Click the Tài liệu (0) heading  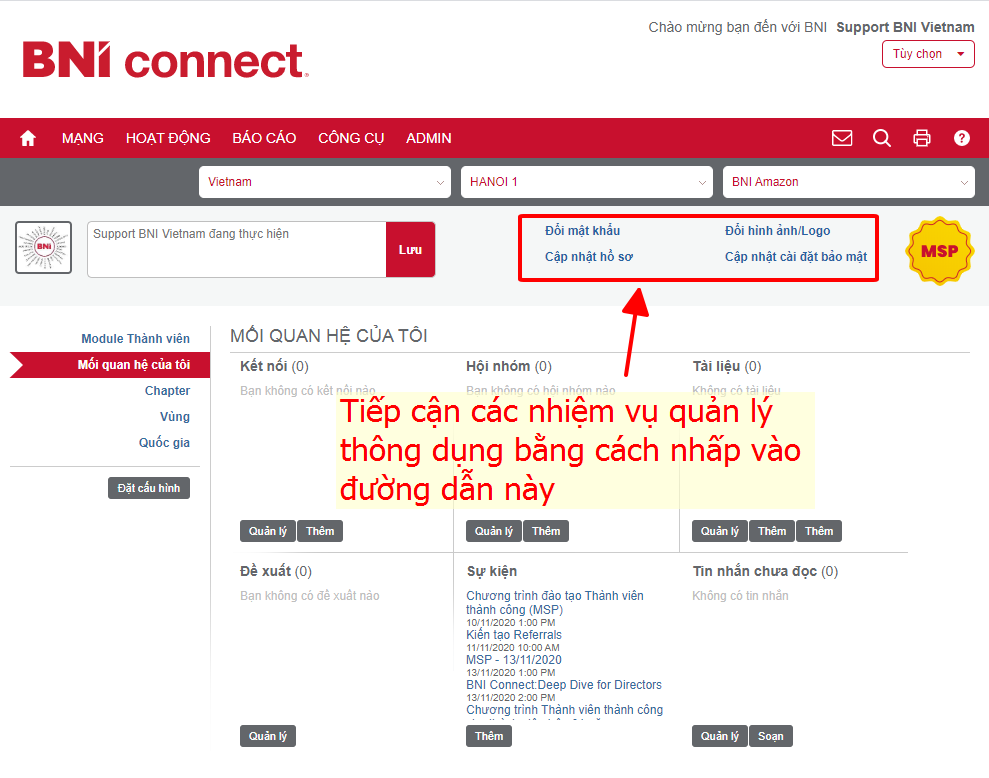[x=727, y=367]
